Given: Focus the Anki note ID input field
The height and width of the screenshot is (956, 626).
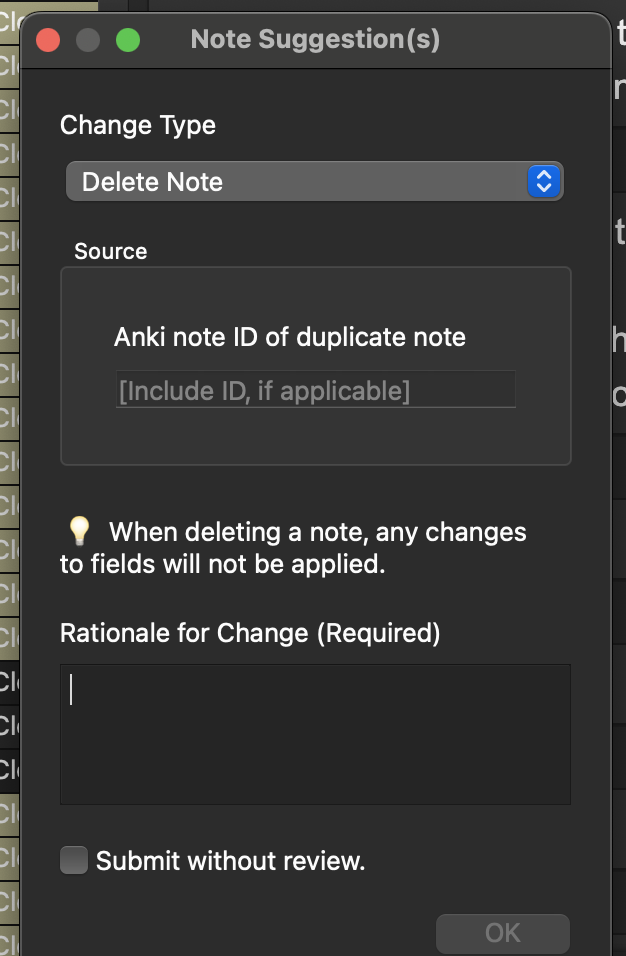Looking at the screenshot, I should click(x=315, y=390).
